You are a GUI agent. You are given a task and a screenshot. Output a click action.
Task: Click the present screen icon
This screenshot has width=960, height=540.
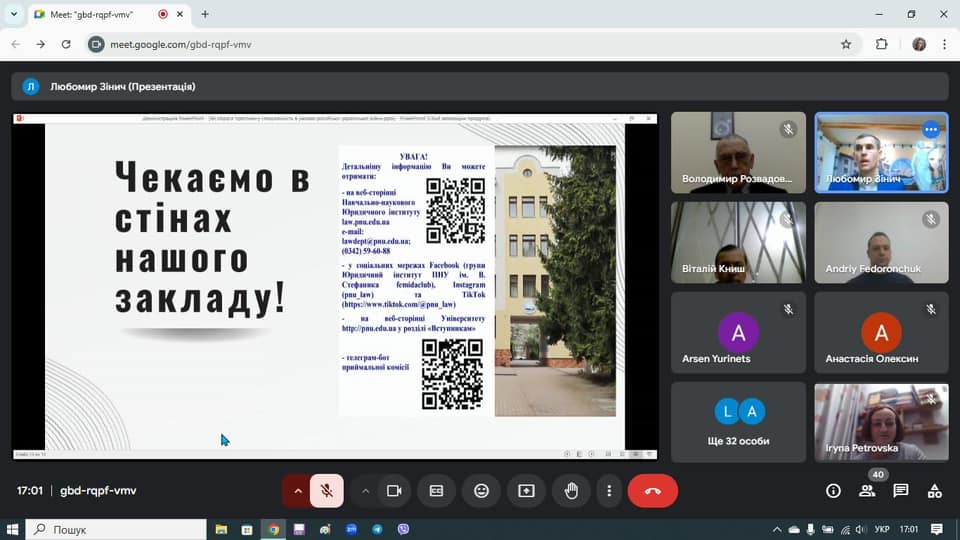tap(527, 491)
